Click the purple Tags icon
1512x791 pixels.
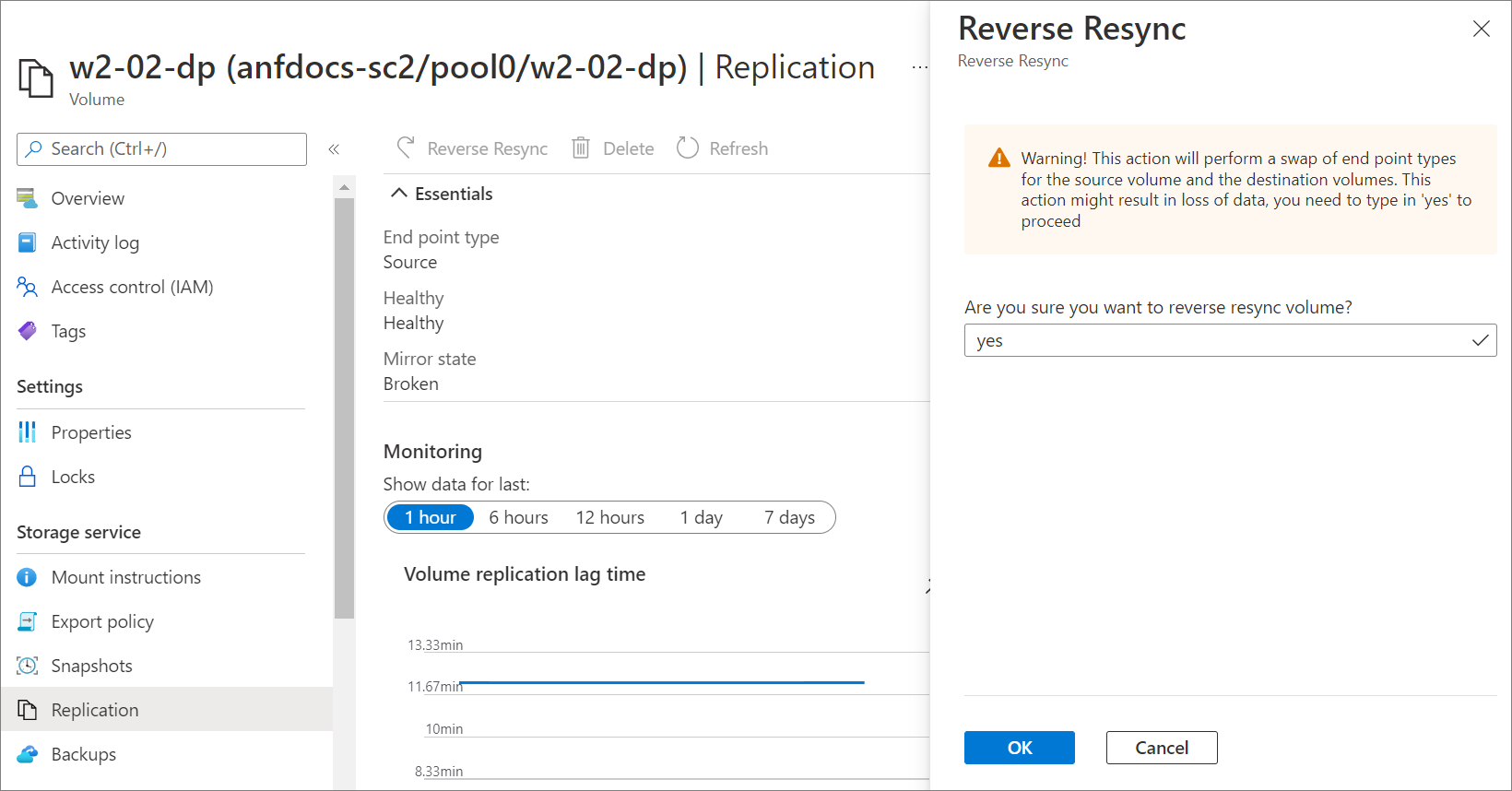[27, 331]
